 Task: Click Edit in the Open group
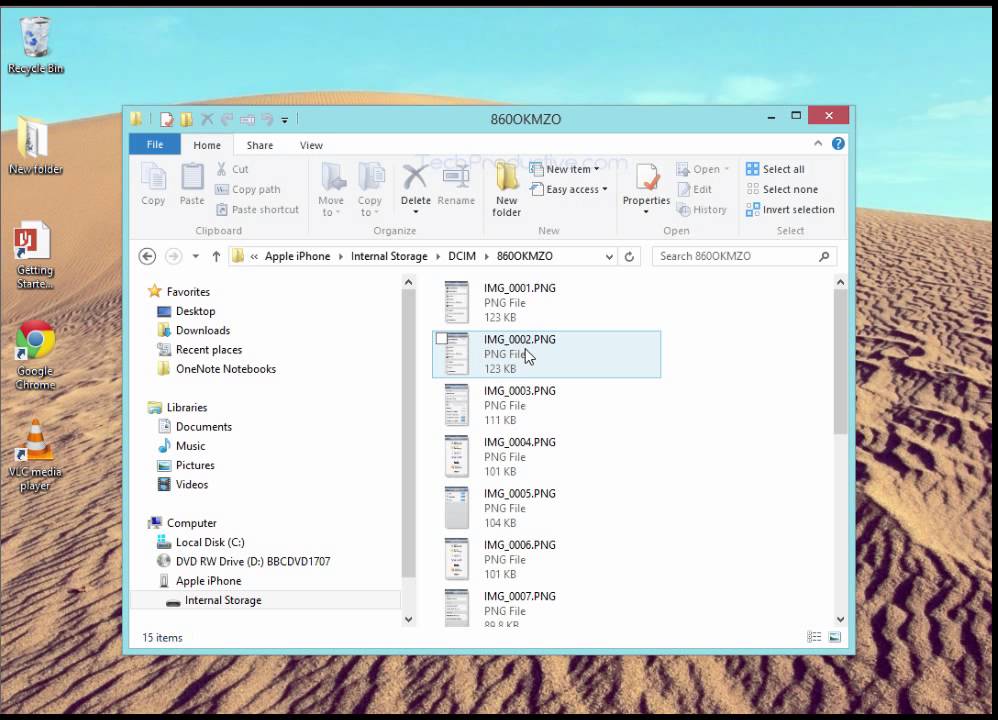point(694,189)
